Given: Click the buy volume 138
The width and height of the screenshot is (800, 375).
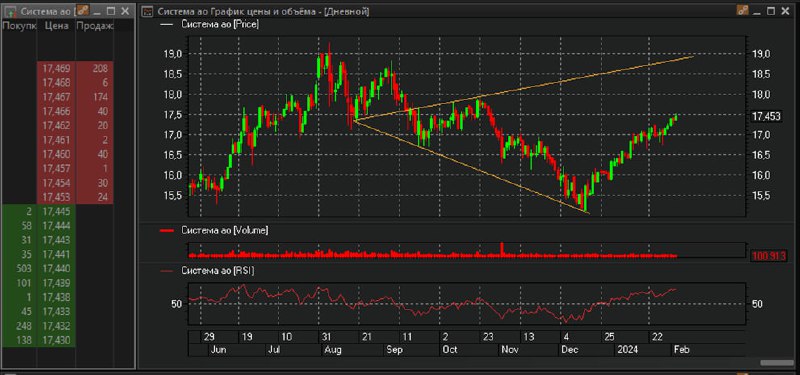Looking at the screenshot, I should [x=23, y=340].
